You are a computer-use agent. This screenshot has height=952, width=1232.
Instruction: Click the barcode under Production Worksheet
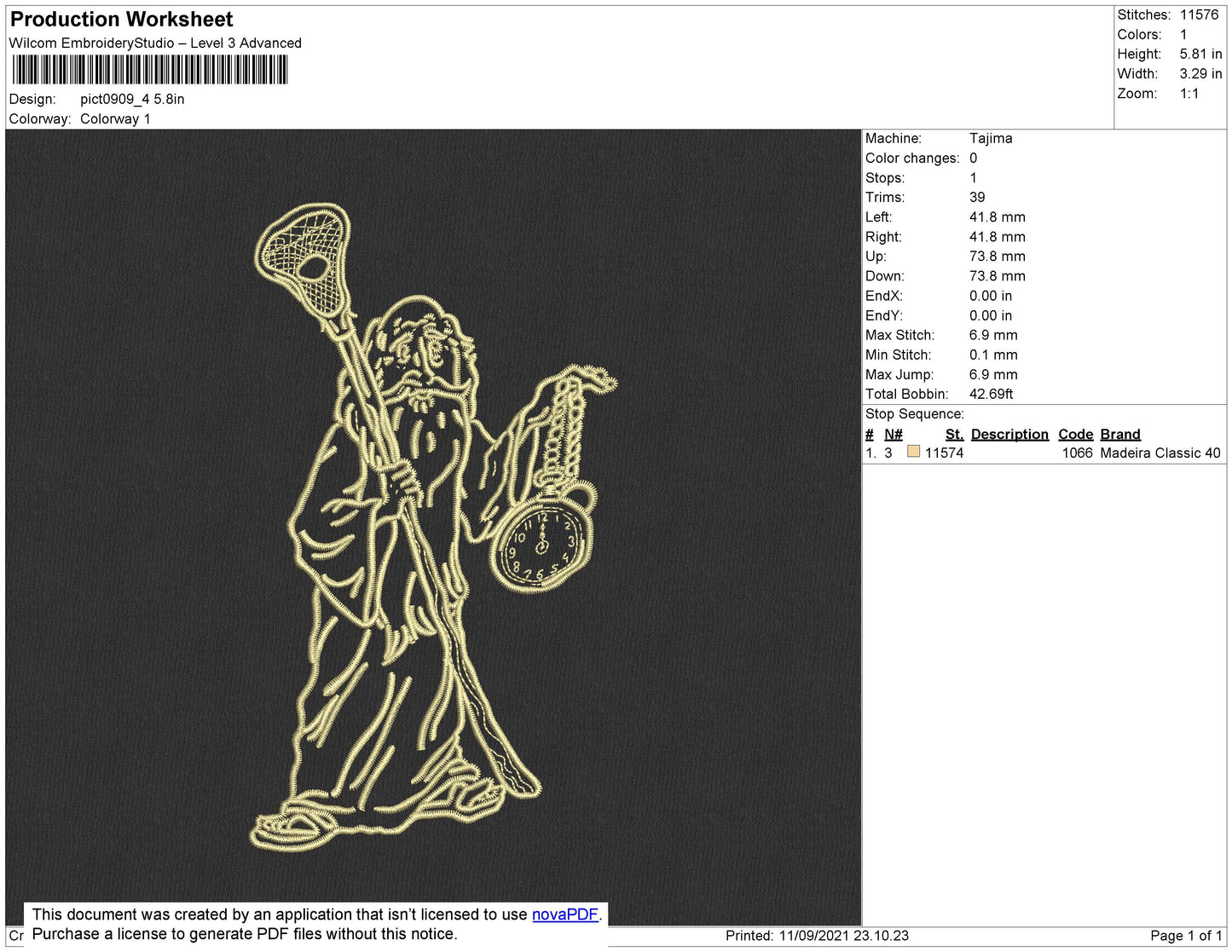150,70
